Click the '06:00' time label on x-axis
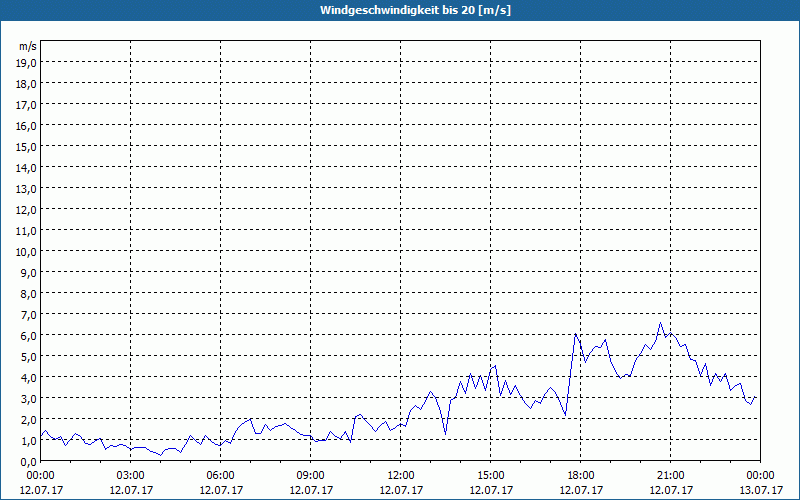The width and height of the screenshot is (800, 500). (x=220, y=476)
